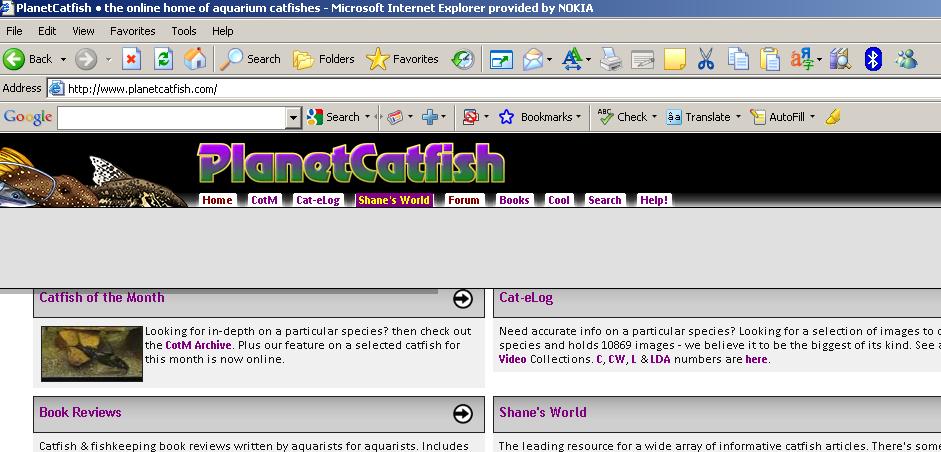The image size is (941, 452).
Task: Copy selection with the two-pages icon
Action: click(738, 59)
